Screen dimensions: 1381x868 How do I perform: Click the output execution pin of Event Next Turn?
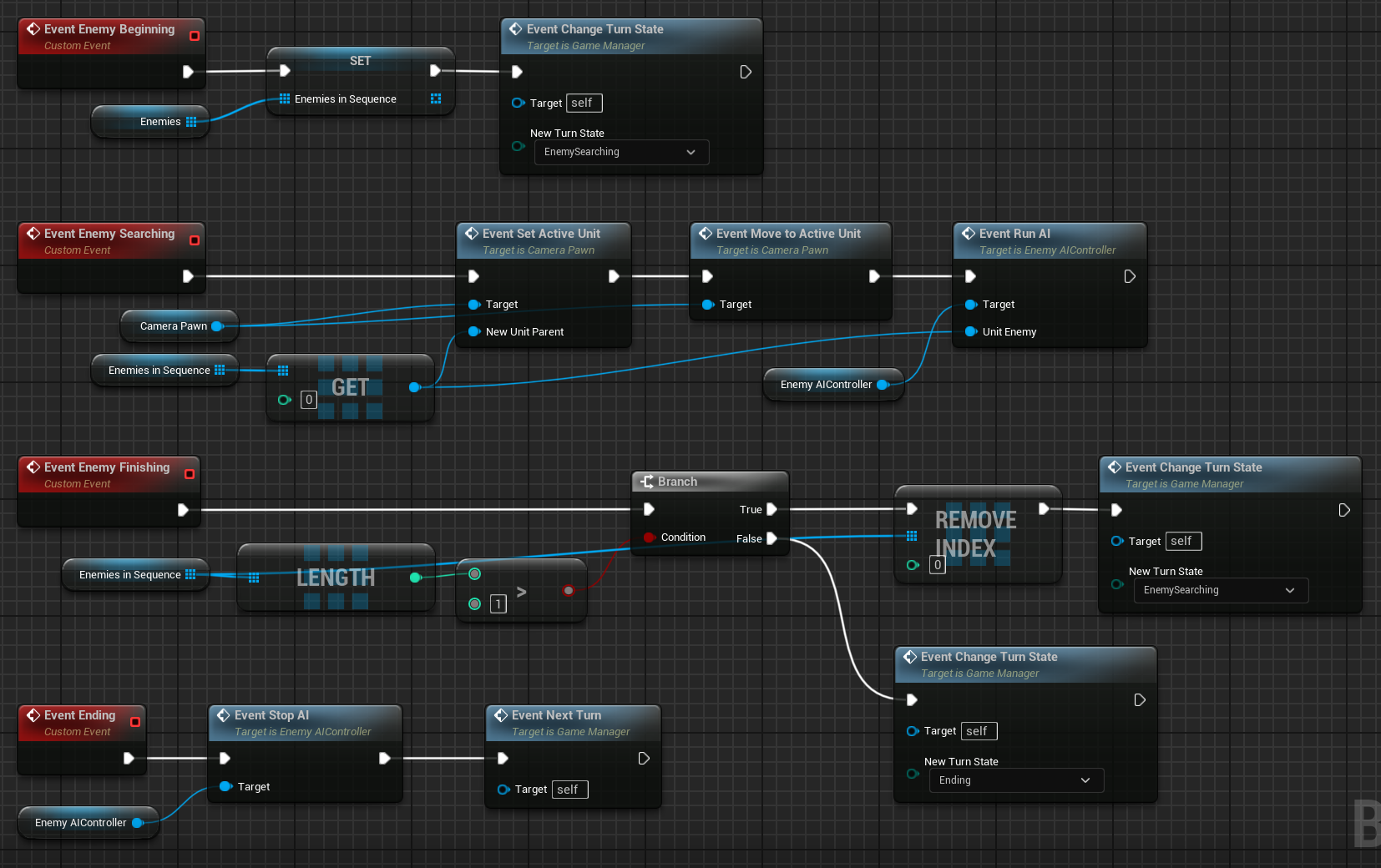[x=644, y=759]
